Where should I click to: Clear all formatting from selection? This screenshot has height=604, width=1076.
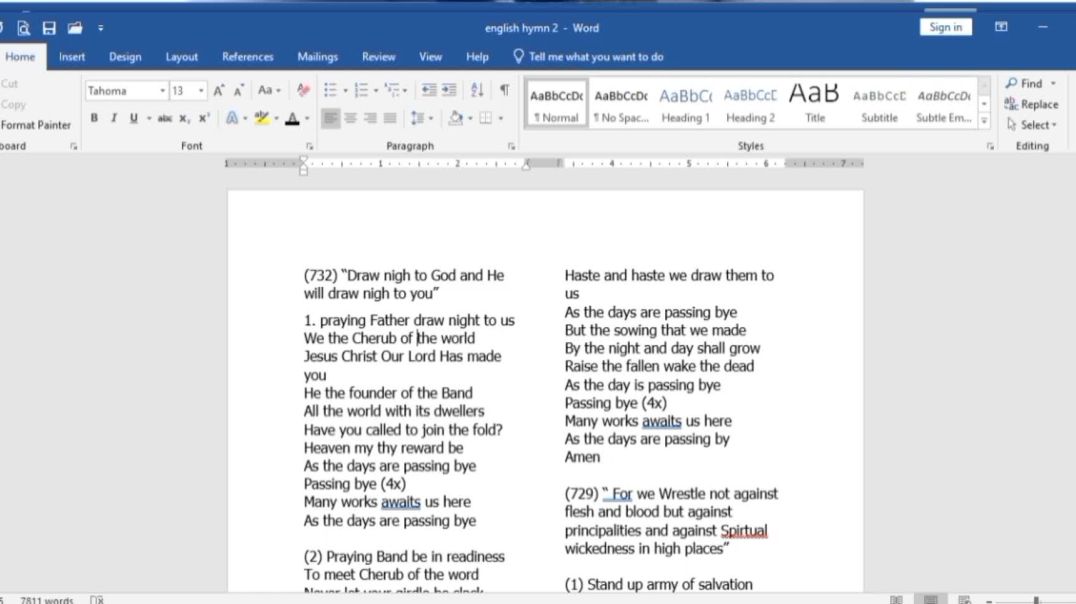tap(303, 90)
